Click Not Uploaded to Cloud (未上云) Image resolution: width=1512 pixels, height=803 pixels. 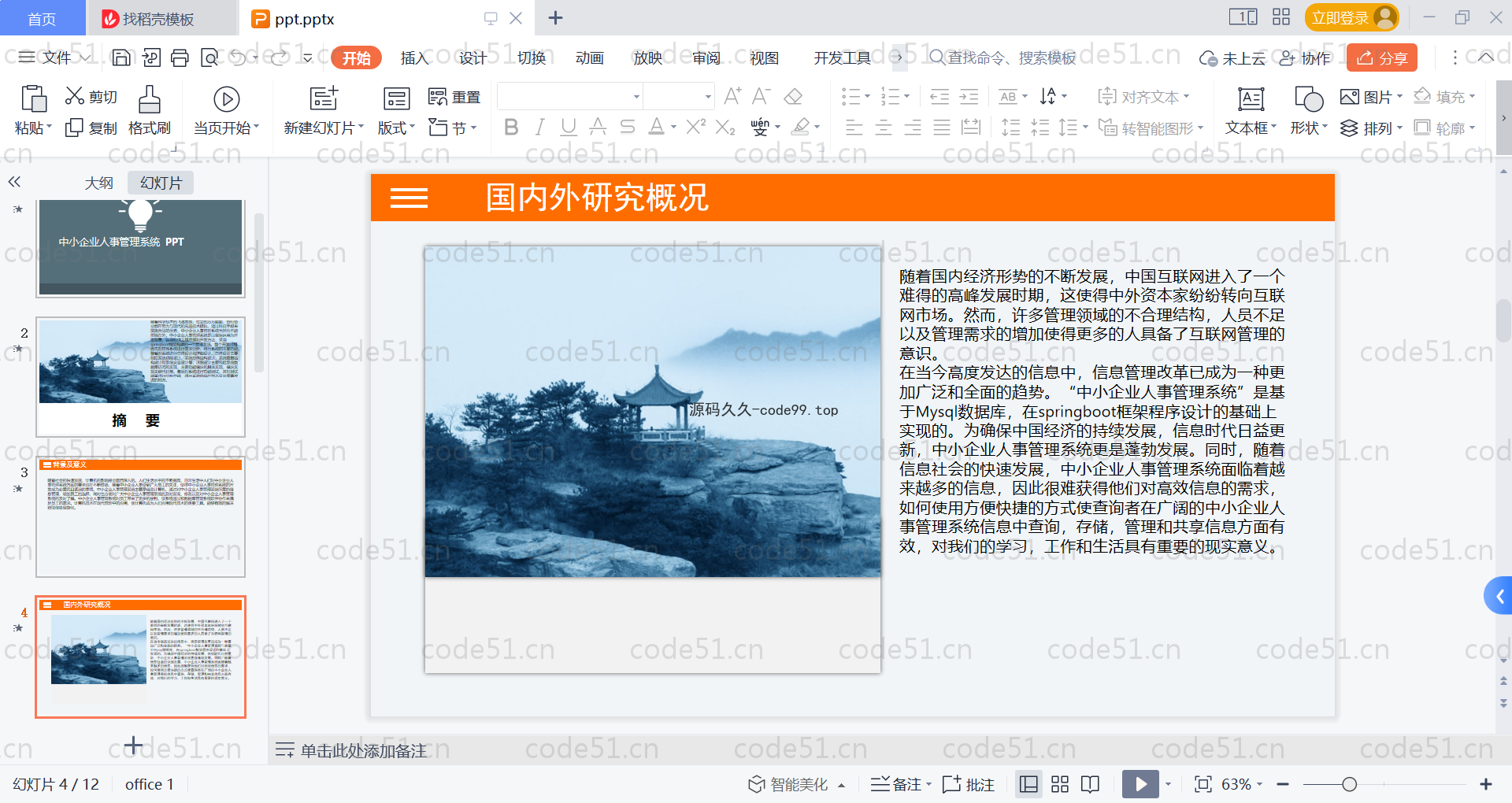click(x=1232, y=57)
